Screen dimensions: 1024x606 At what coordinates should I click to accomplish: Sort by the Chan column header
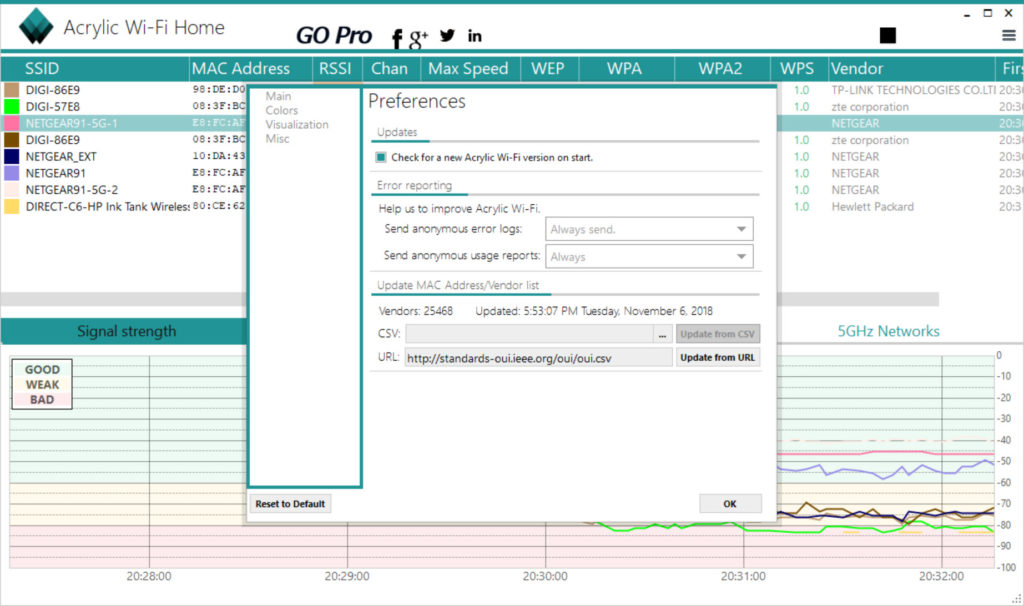390,69
